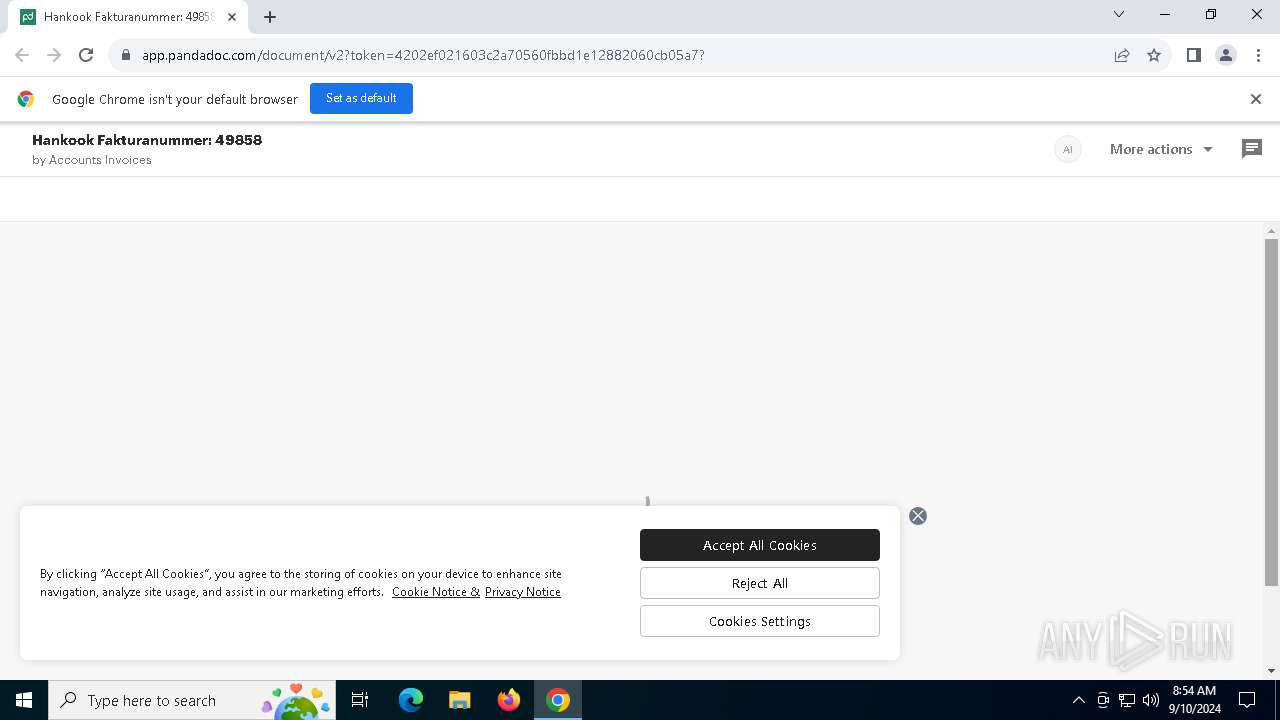Click the scrollbar down arrow
This screenshot has width=1280, height=720.
pos(1271,671)
